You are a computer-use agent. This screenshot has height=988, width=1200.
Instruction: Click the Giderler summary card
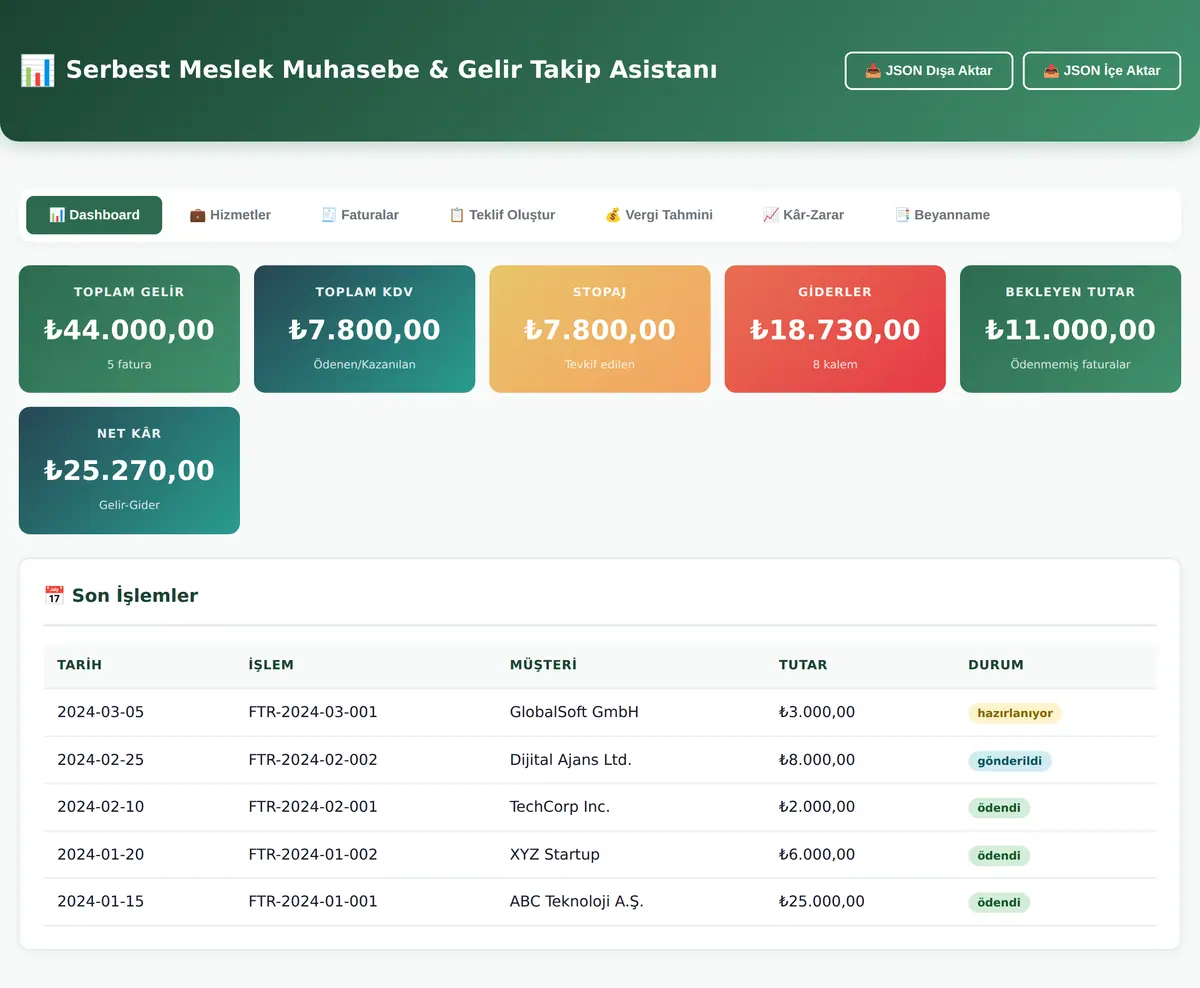[835, 329]
